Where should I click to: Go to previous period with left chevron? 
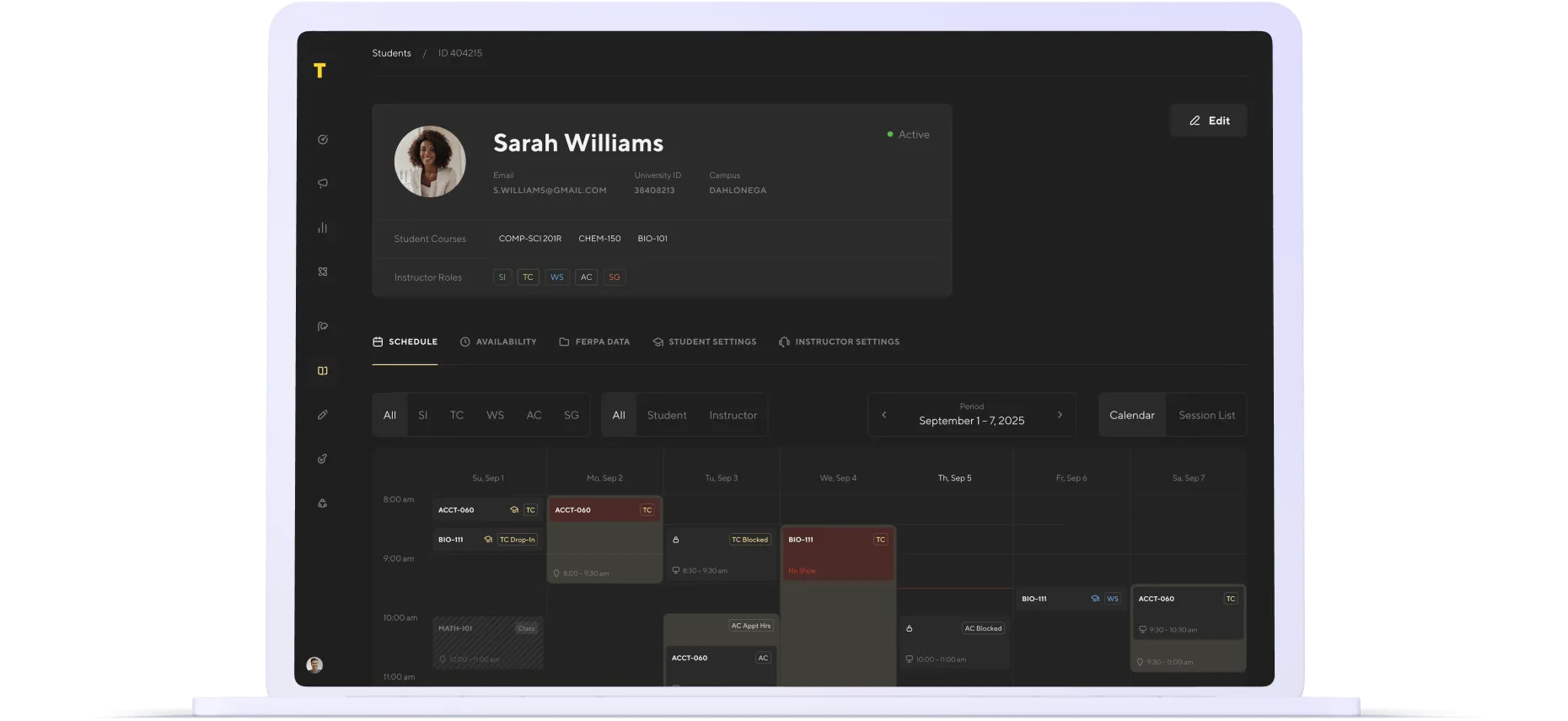coord(884,415)
